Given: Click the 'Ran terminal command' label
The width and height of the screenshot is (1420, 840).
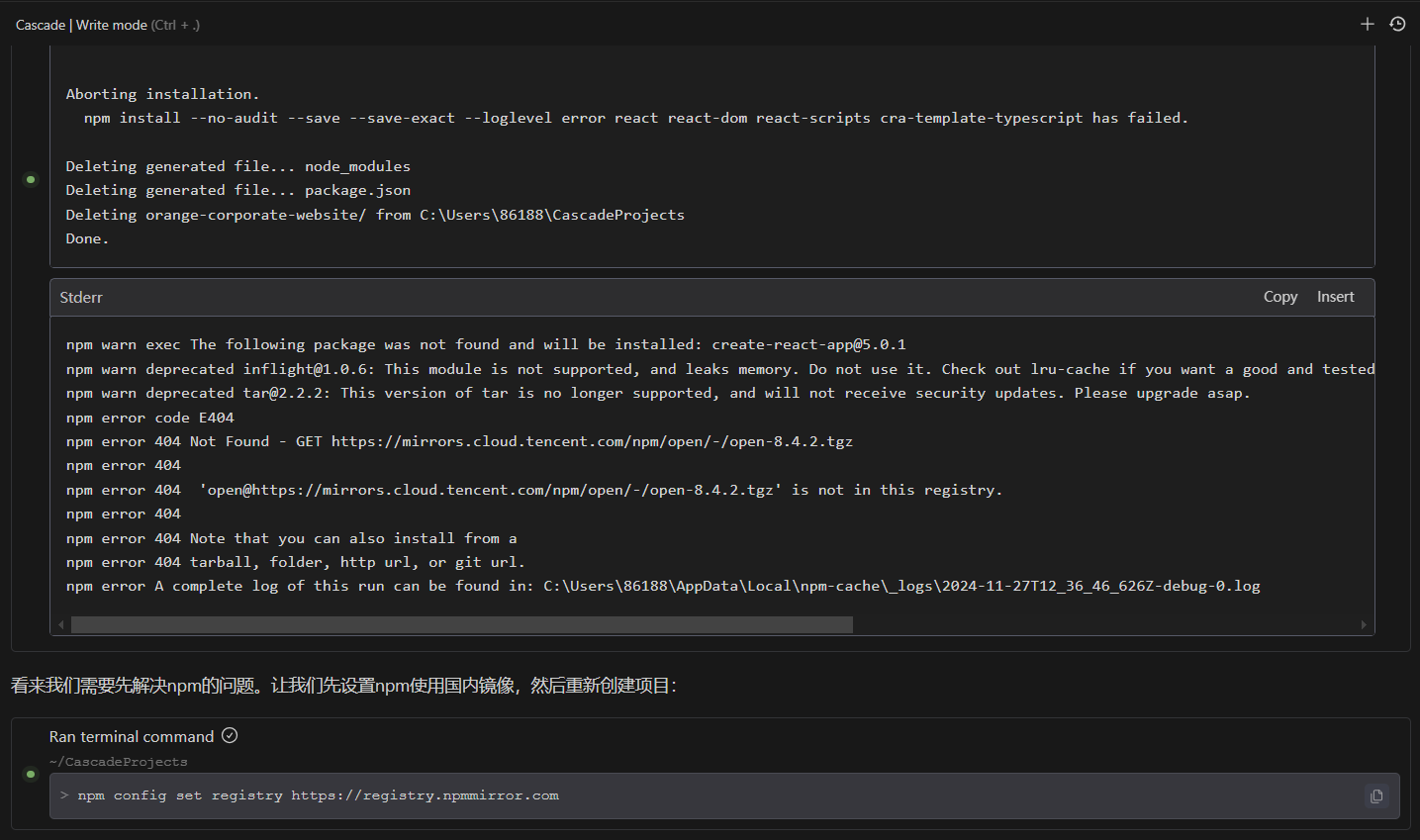Looking at the screenshot, I should 132,736.
